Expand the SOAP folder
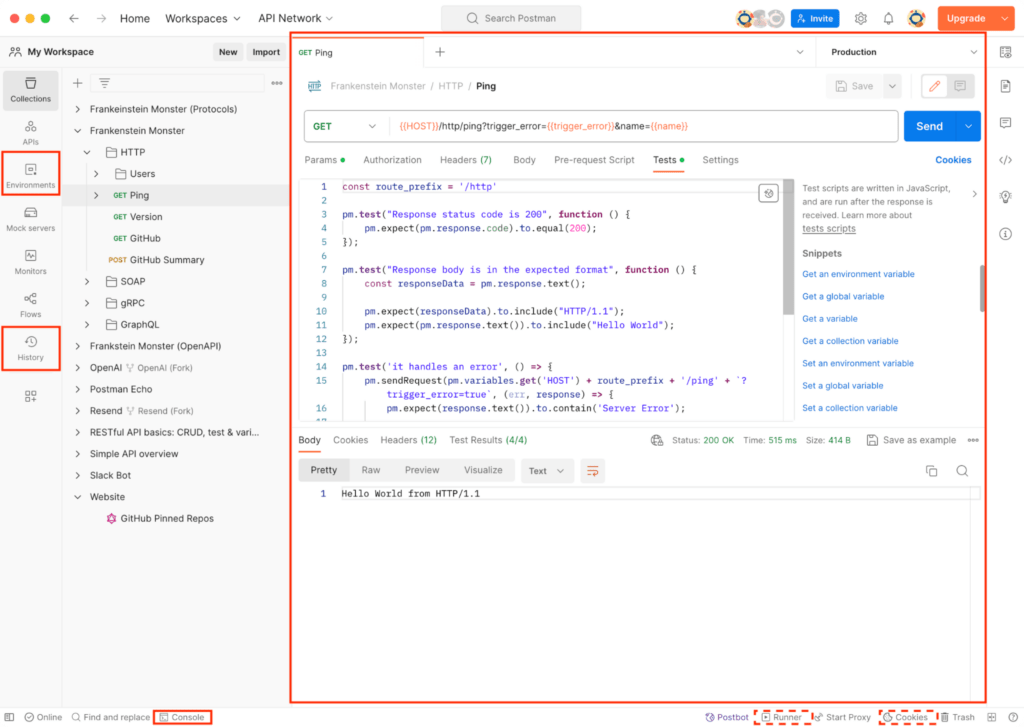1024x727 pixels. click(x=87, y=282)
